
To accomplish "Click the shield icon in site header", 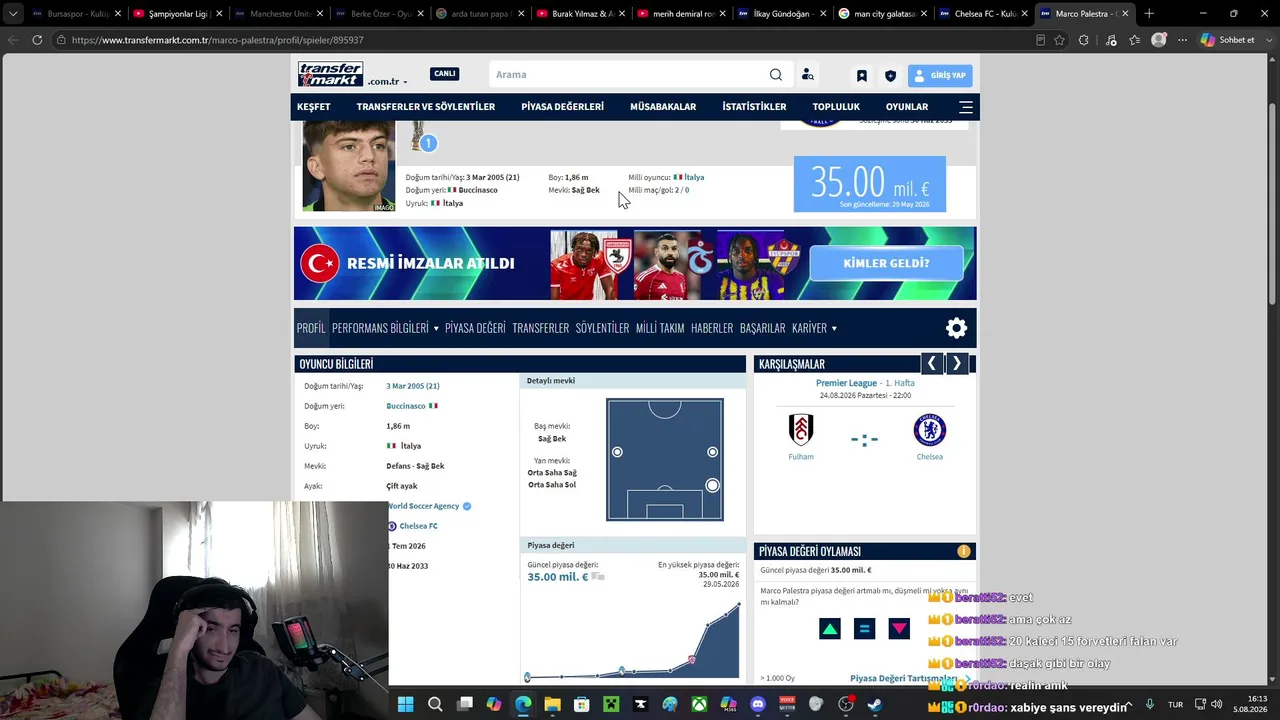I will [x=890, y=76].
